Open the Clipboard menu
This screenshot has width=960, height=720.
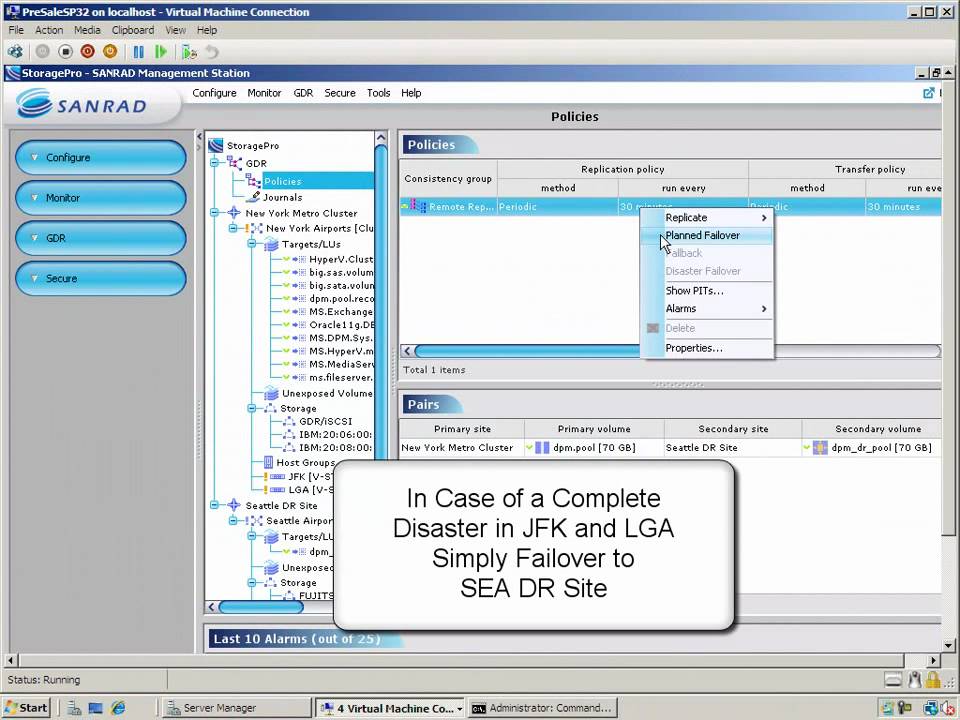point(133,30)
